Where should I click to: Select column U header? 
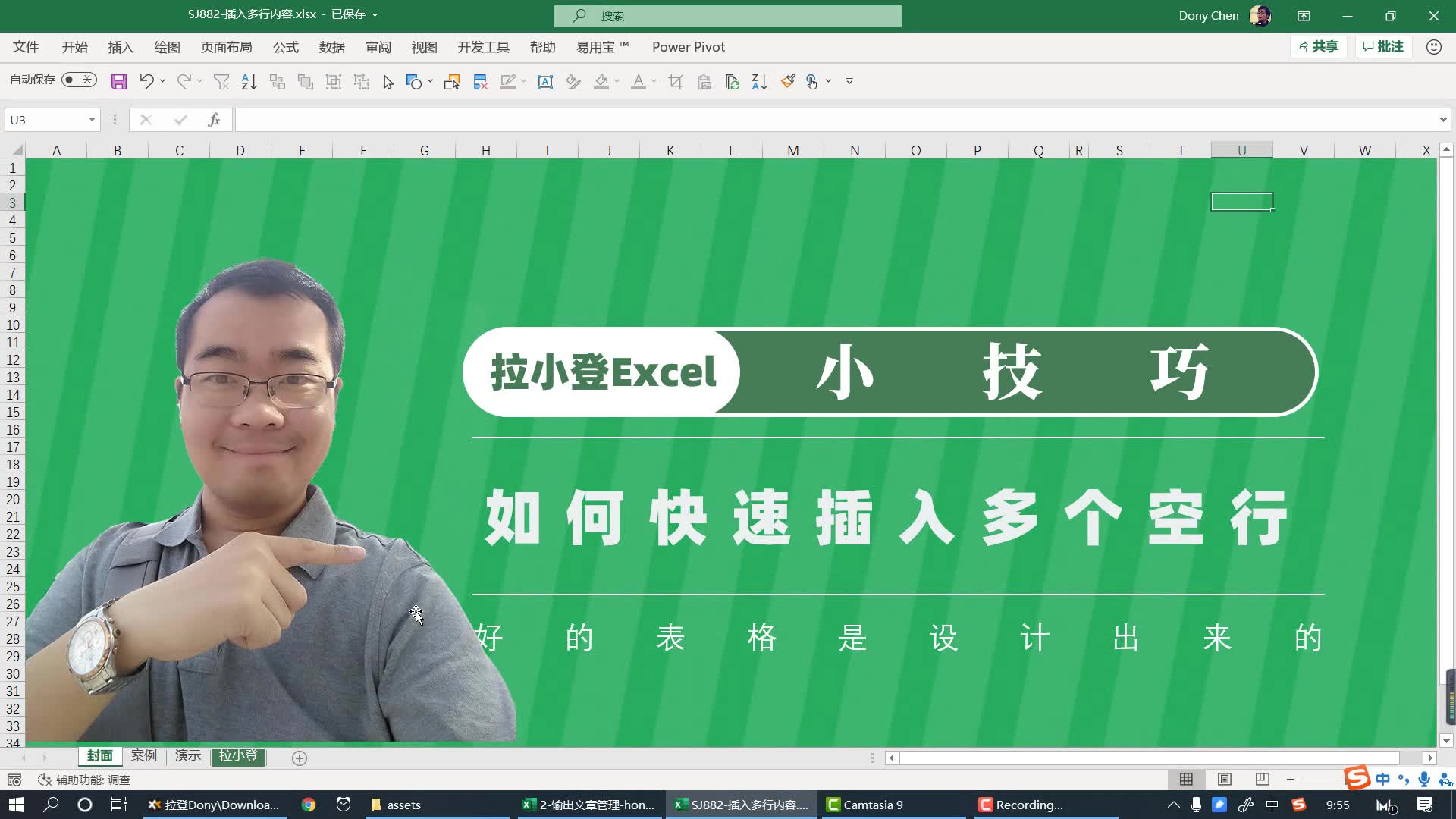[x=1241, y=150]
